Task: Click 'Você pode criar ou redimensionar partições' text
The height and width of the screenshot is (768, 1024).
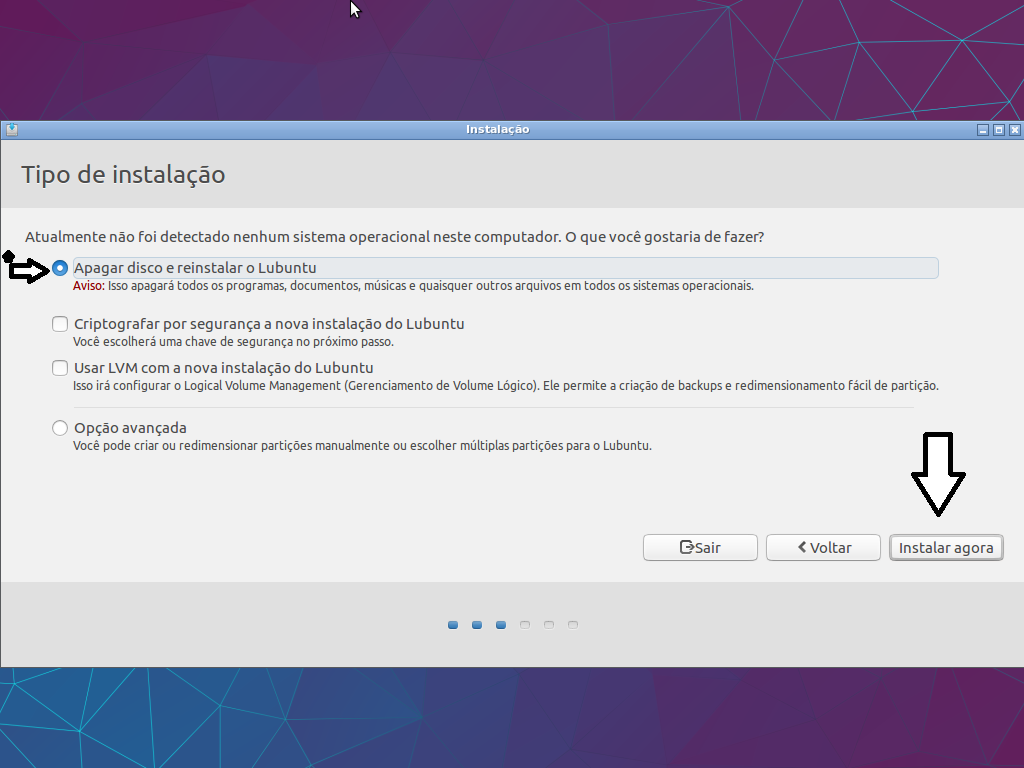Action: point(362,445)
